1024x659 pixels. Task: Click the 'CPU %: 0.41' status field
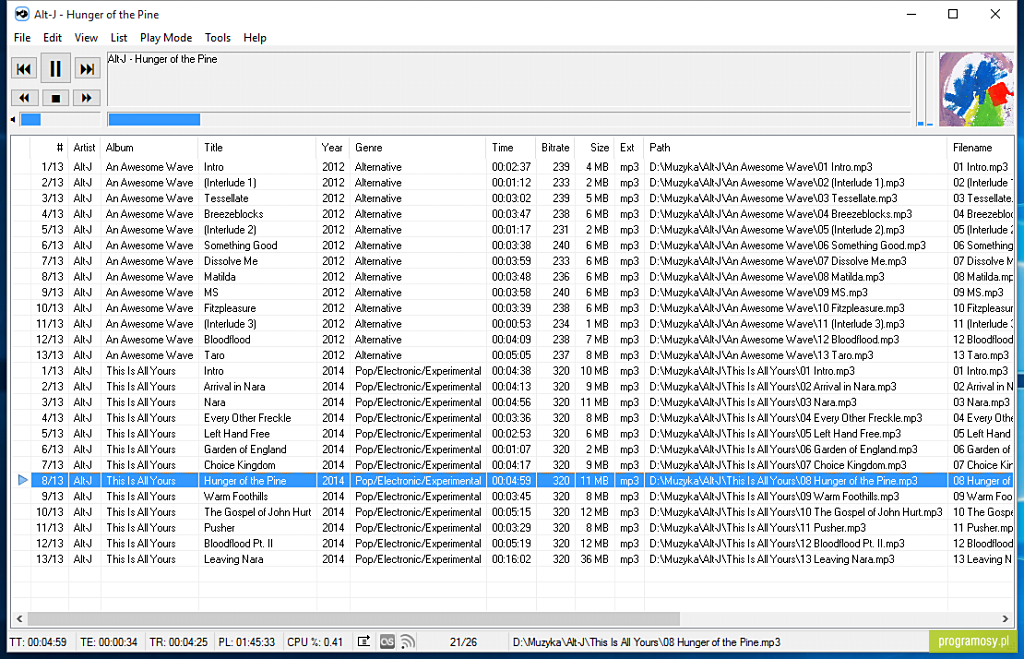(315, 642)
